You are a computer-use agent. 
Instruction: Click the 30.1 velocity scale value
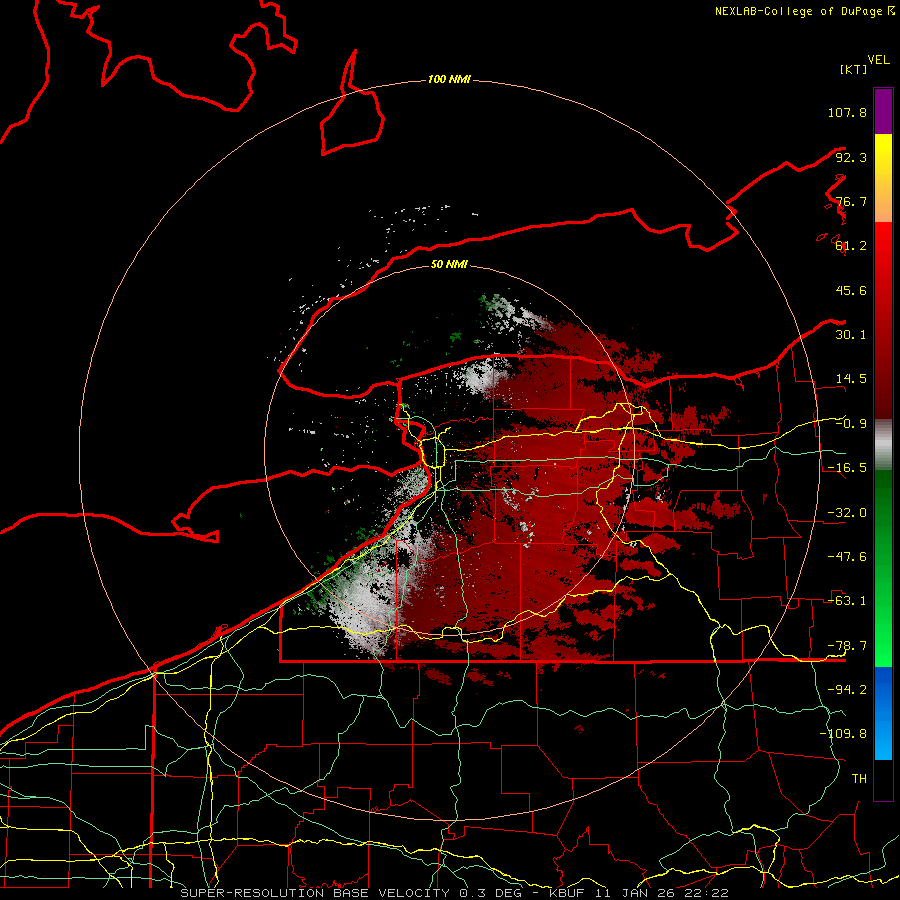pos(851,335)
